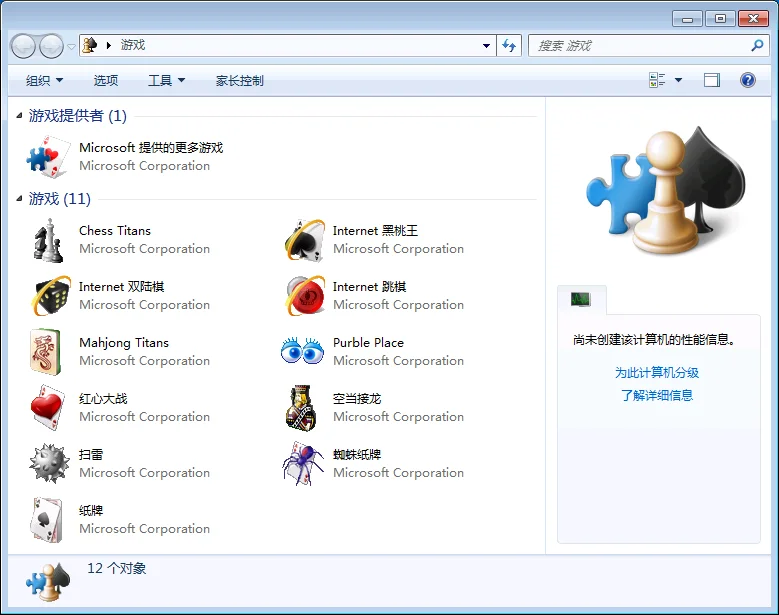This screenshot has width=779, height=615.
Task: Collapse the 游戏提供者 group
Action: tap(20, 116)
